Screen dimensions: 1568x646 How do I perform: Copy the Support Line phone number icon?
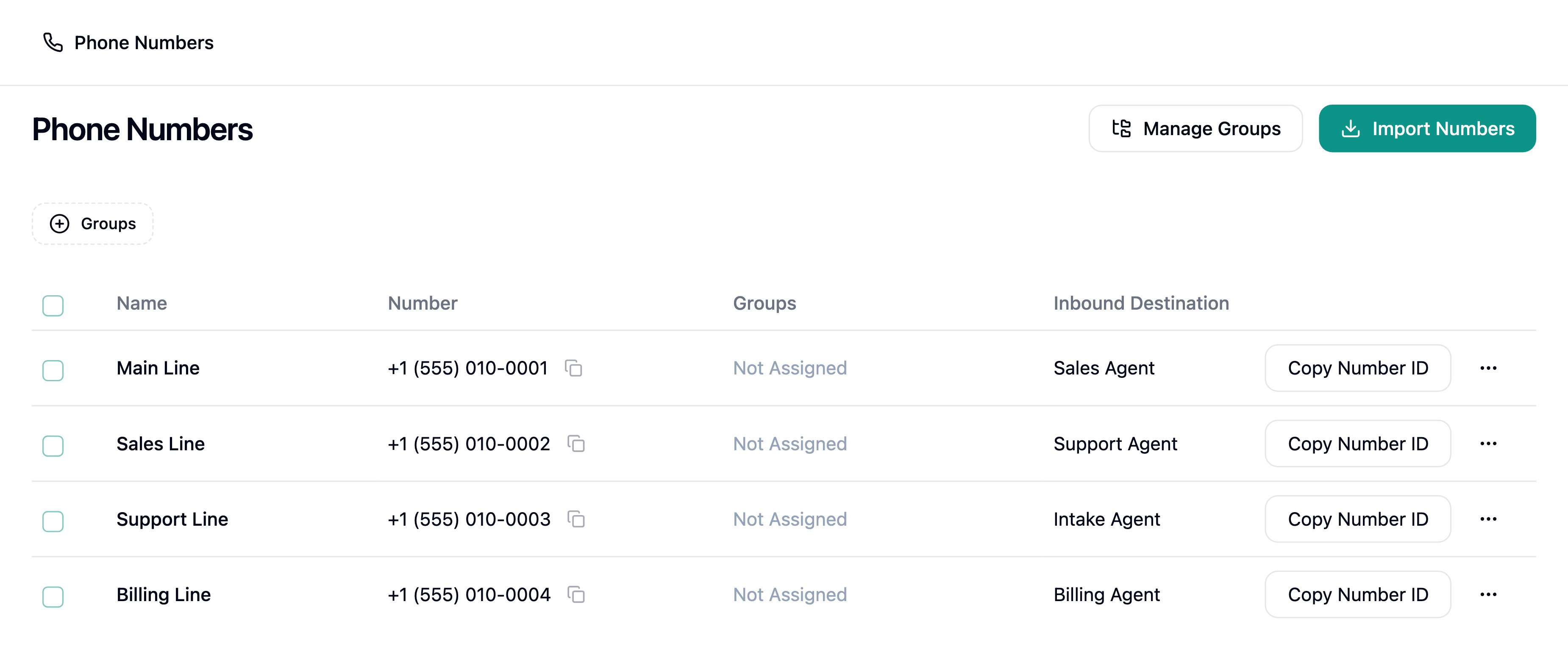pyautogui.click(x=576, y=519)
